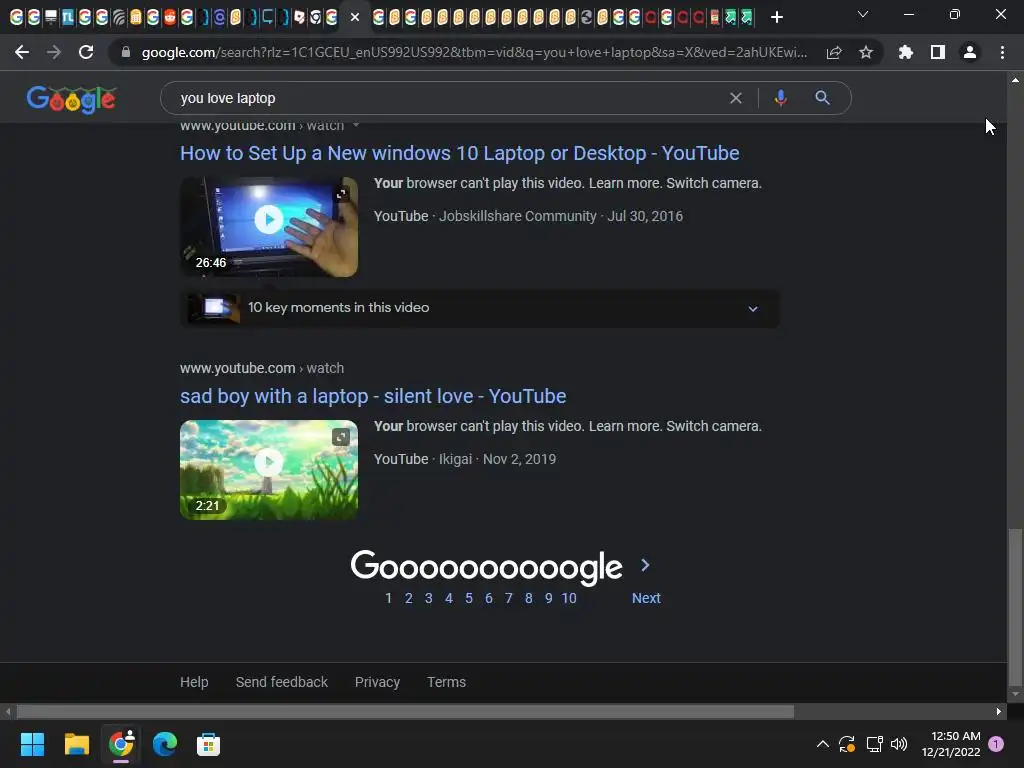The height and width of the screenshot is (768, 1024).
Task: Go to results page 9
Action: point(549,598)
